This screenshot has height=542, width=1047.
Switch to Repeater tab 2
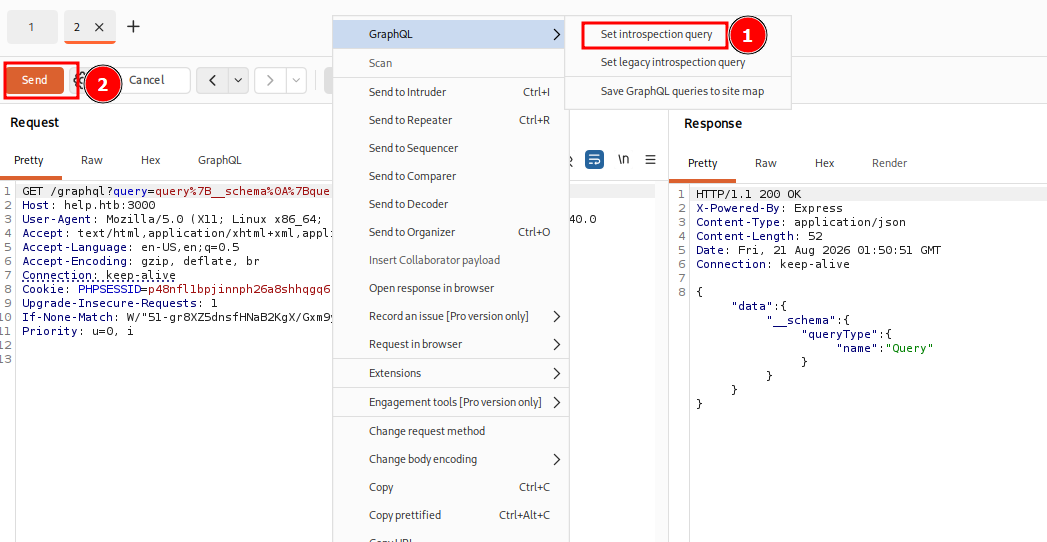point(77,27)
